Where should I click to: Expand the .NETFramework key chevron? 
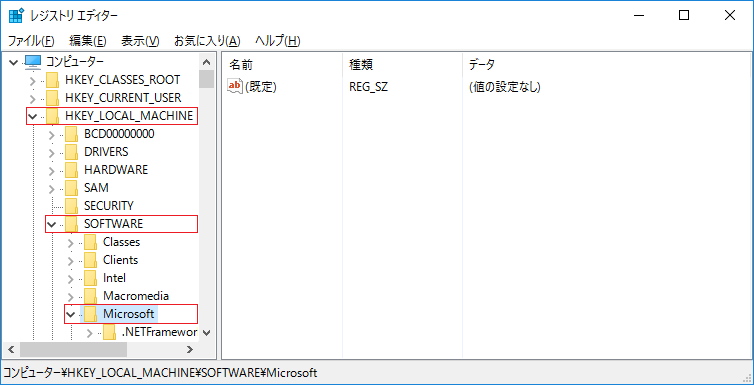(x=89, y=333)
